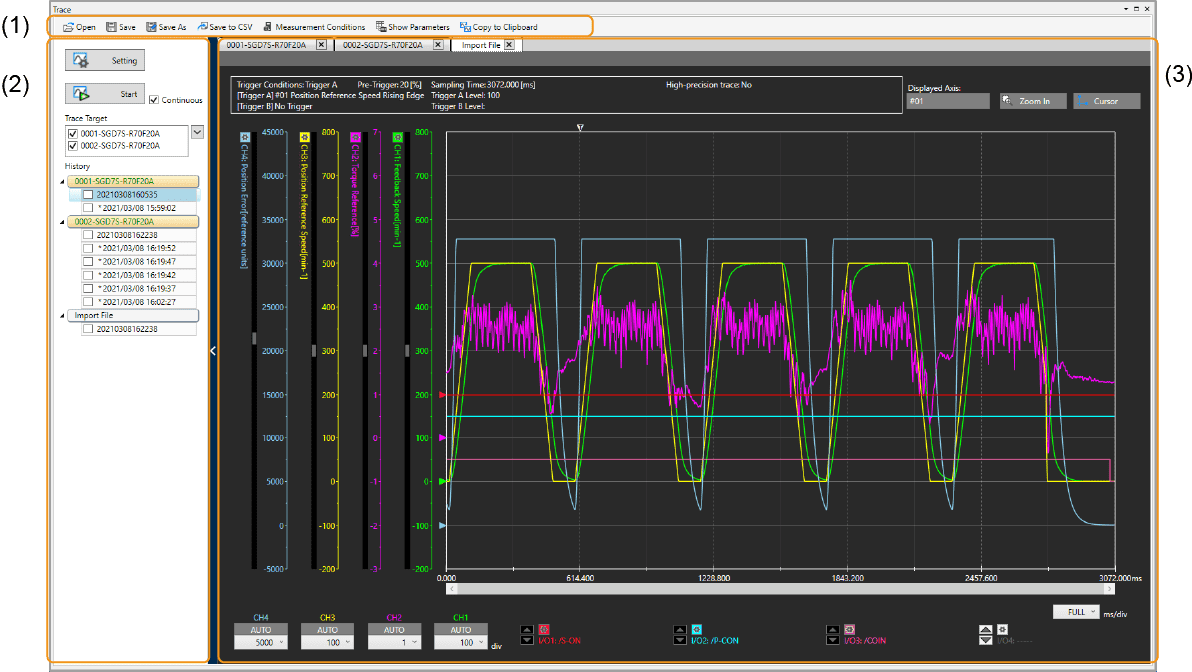Toggle the Continuous checkbox

tap(153, 100)
